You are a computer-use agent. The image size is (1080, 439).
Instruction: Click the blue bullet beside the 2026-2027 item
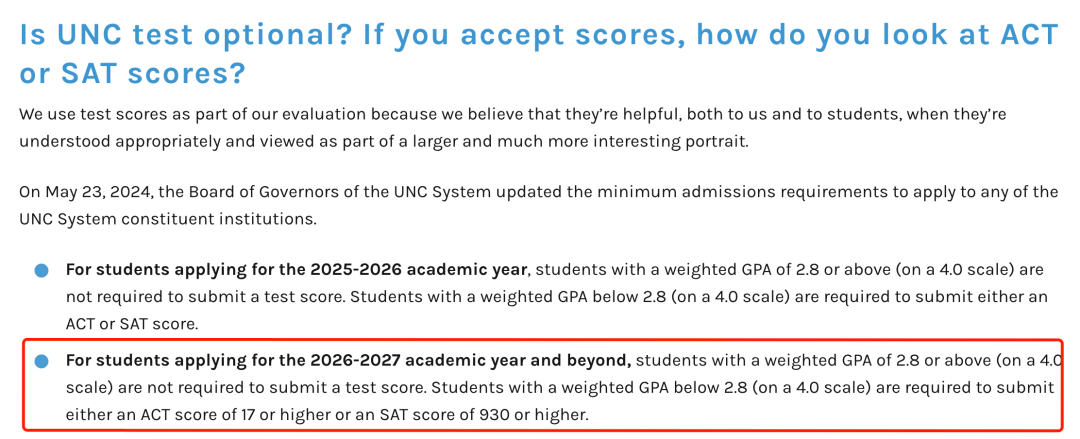click(x=41, y=361)
